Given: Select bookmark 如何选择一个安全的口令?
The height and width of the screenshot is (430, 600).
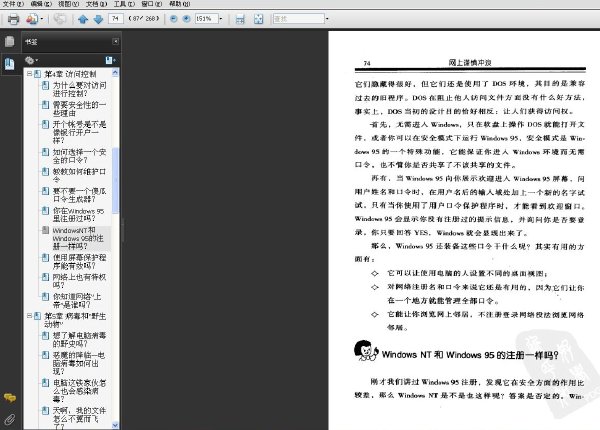Looking at the screenshot, I should pyautogui.click(x=80, y=156).
